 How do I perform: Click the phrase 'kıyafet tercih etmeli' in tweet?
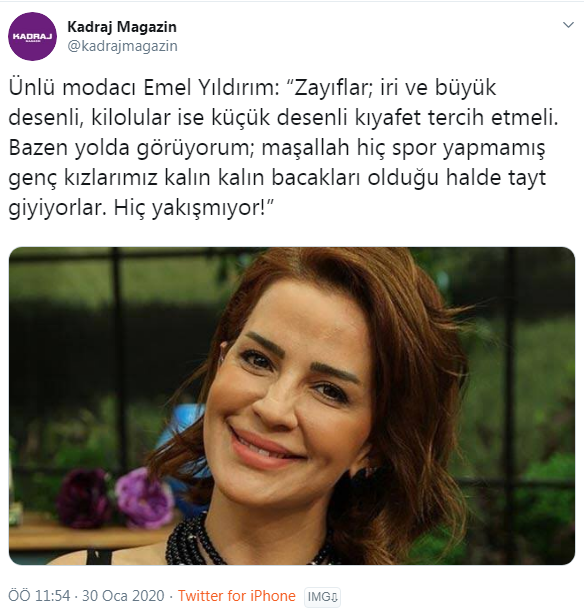[456, 118]
